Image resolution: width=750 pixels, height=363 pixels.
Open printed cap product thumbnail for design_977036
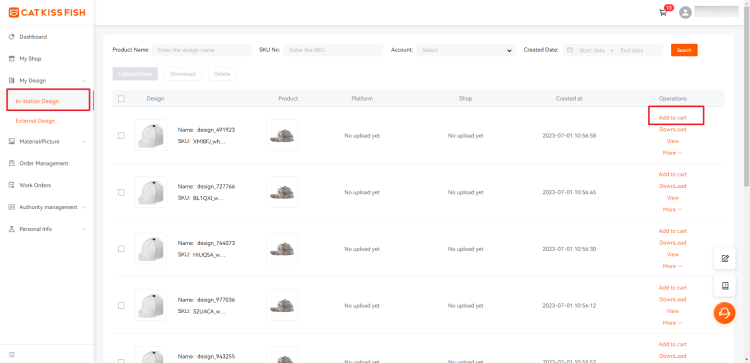click(x=282, y=306)
